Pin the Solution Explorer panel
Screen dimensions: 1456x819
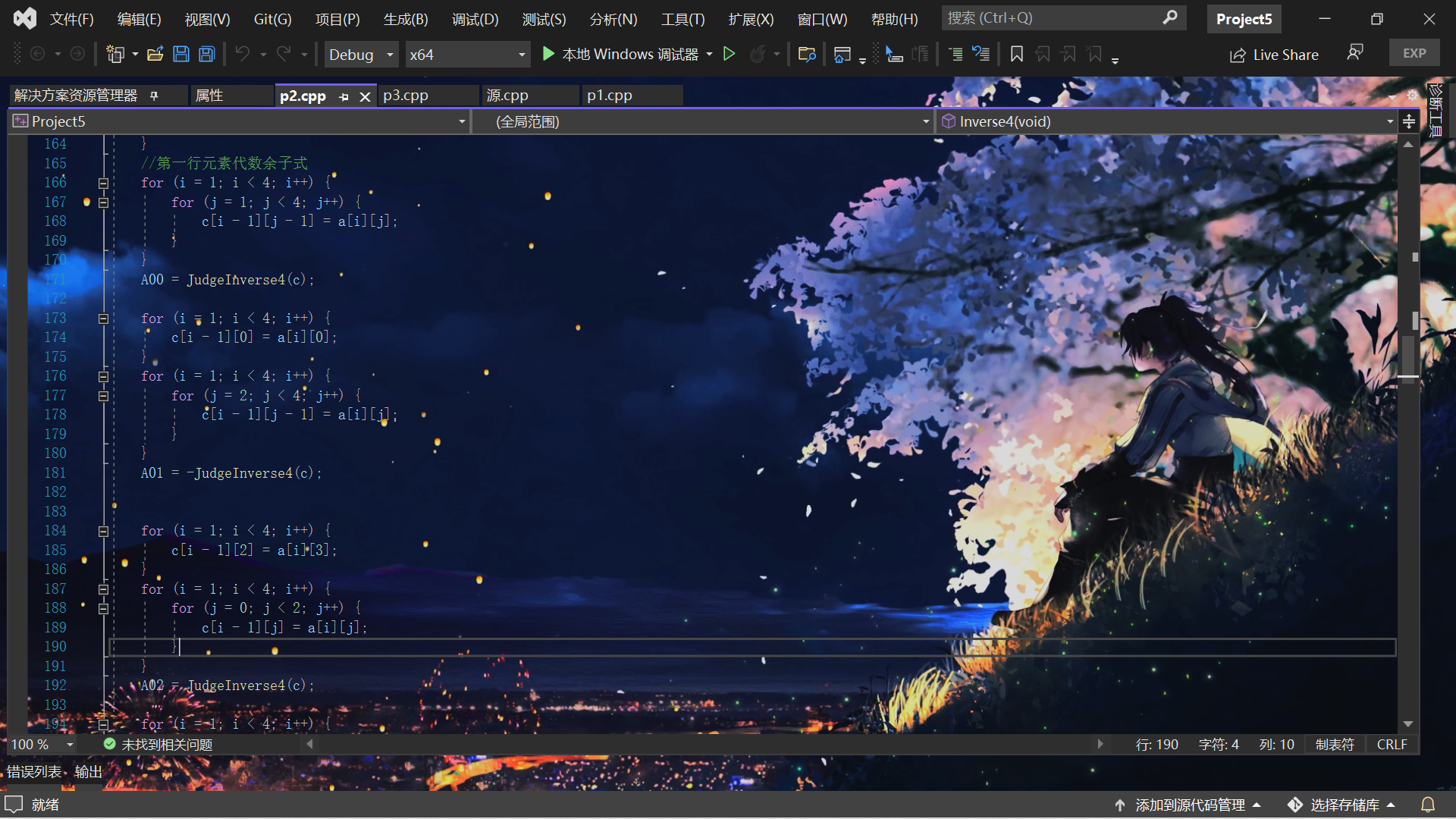tap(154, 96)
